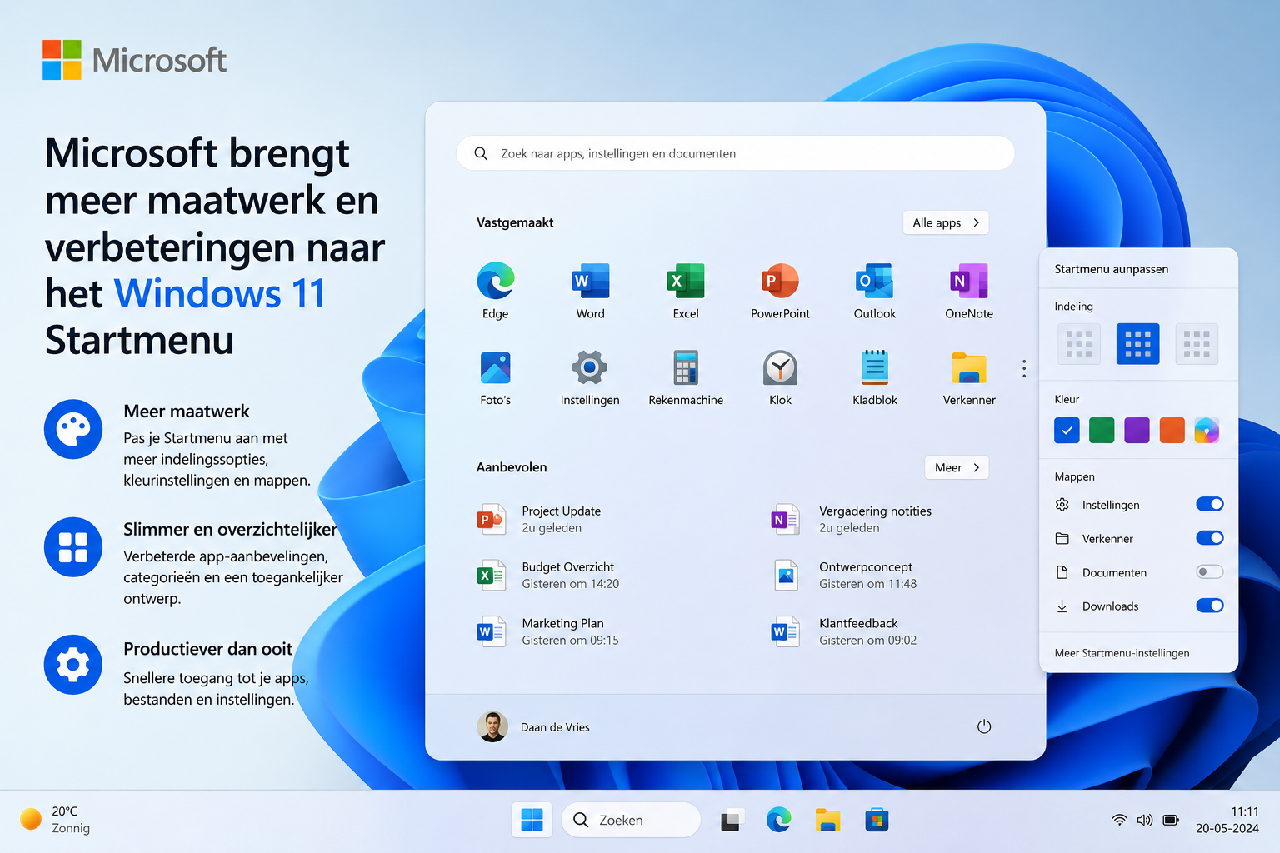
Task: Click the volume speaker tray icon
Action: (x=1145, y=820)
